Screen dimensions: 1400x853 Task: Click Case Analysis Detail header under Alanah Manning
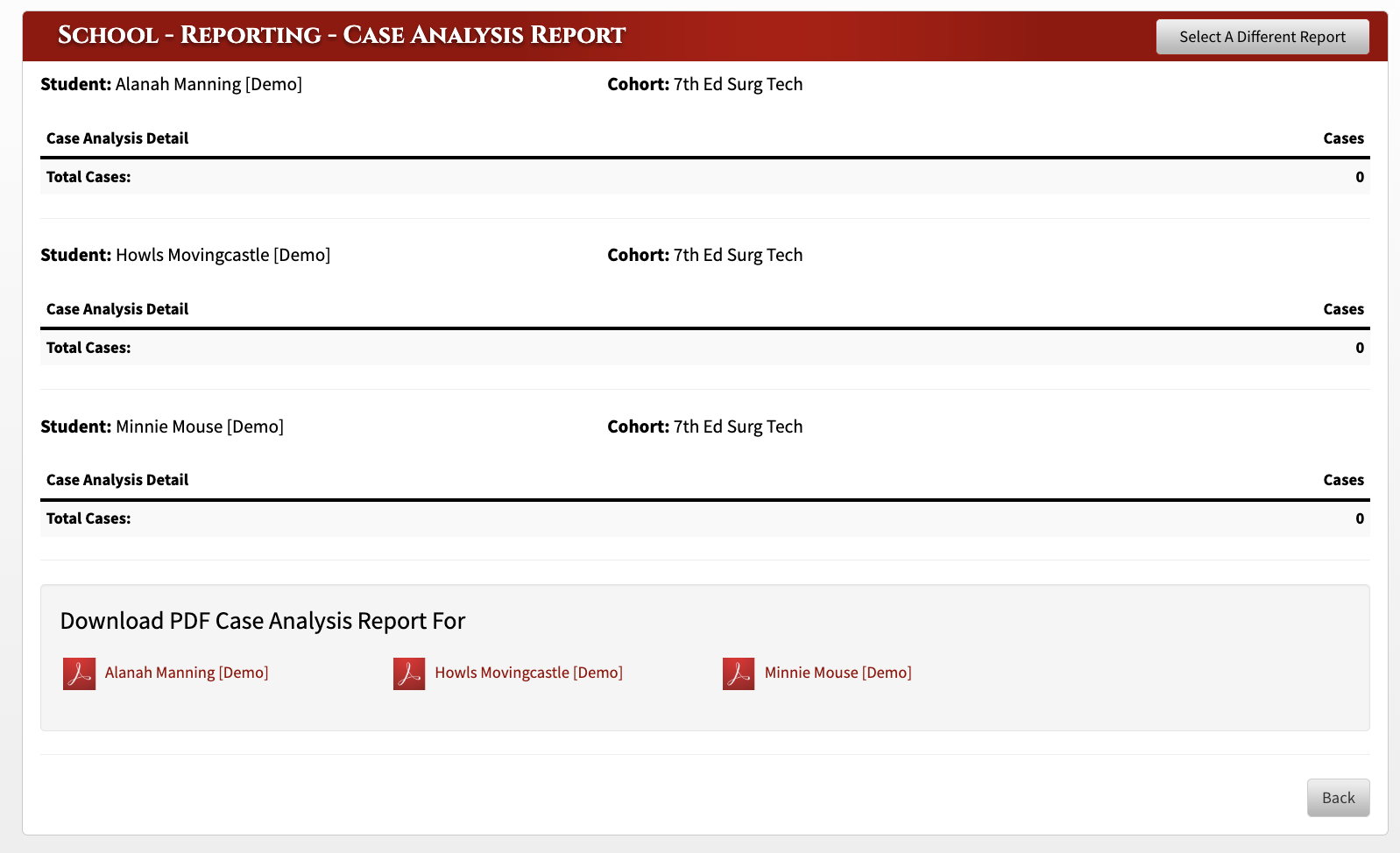[x=117, y=138]
